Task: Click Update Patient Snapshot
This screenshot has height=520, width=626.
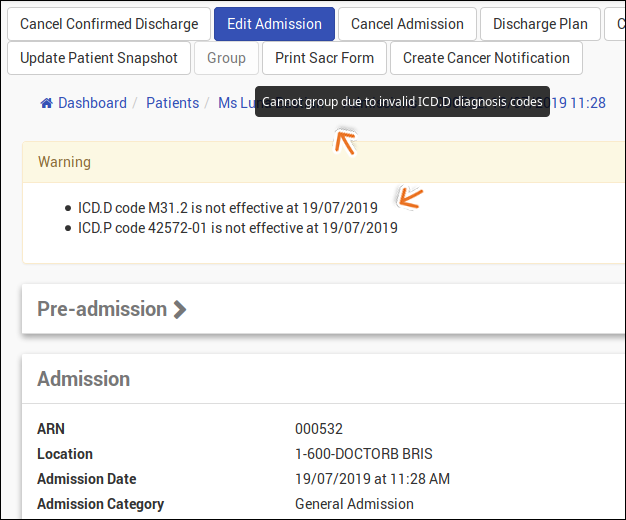Action: tap(99, 58)
